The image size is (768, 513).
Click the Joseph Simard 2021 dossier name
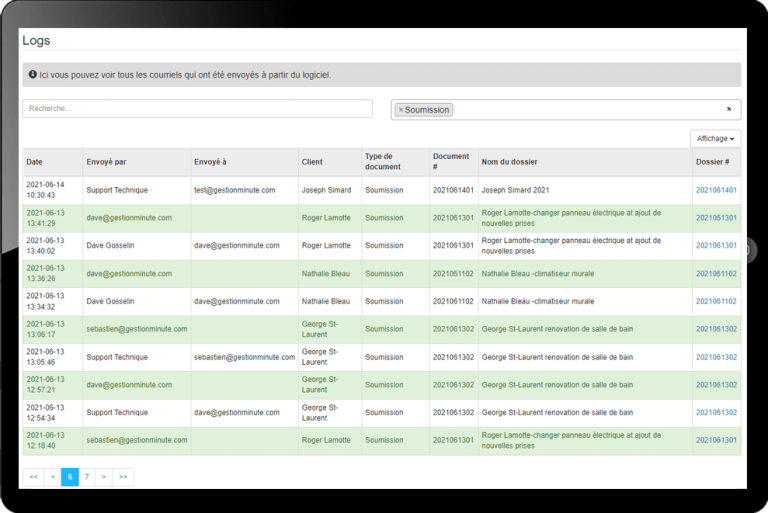[x=515, y=190]
